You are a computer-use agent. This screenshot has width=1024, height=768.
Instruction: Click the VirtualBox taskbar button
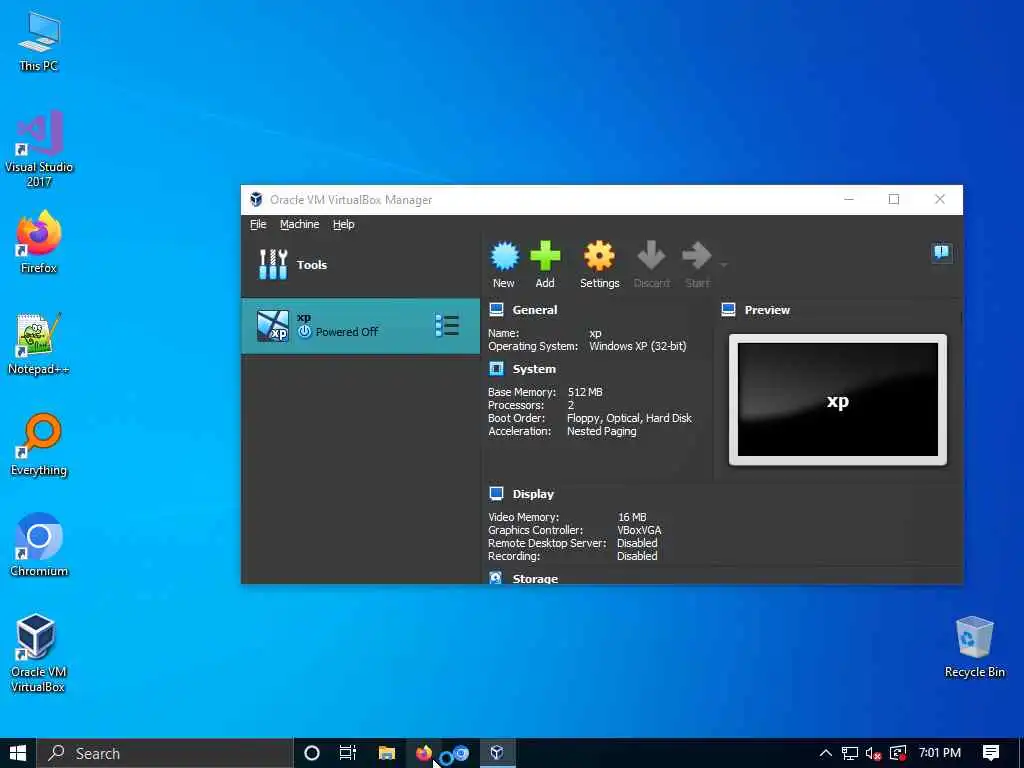[x=497, y=753]
